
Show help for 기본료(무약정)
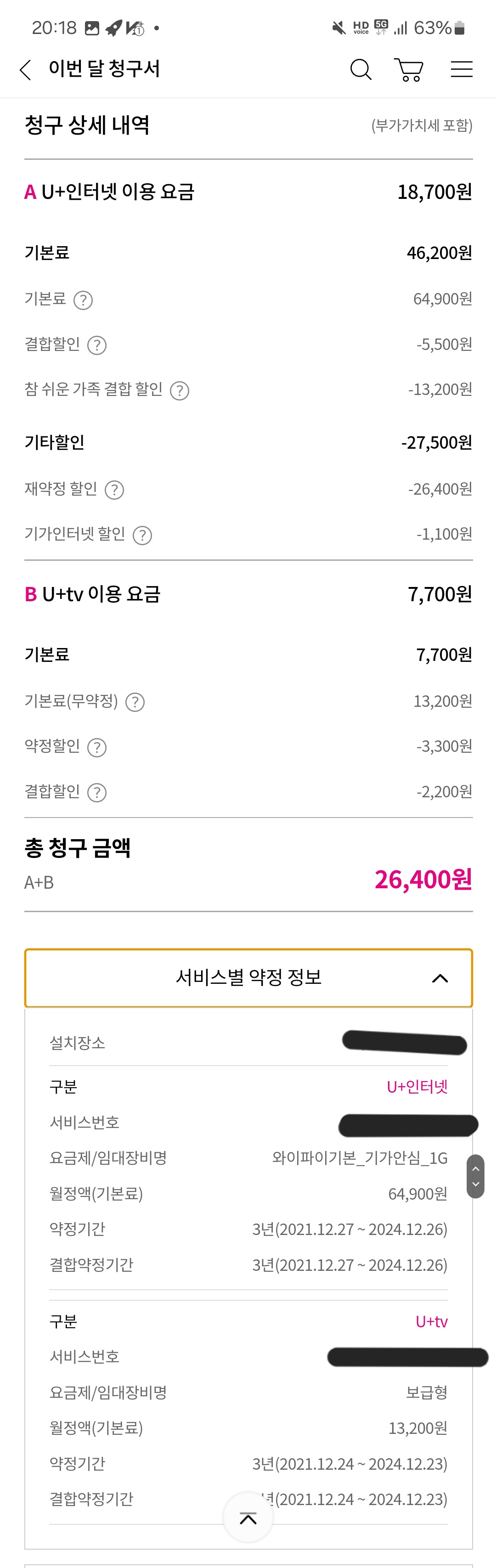coord(135,702)
